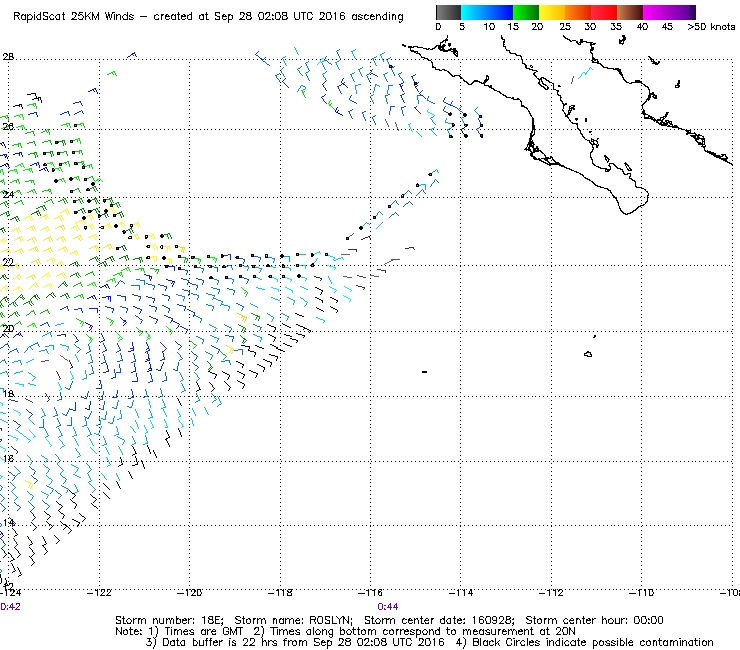Click the '>50 knots' legend label
The width and height of the screenshot is (740, 650).
coord(711,27)
